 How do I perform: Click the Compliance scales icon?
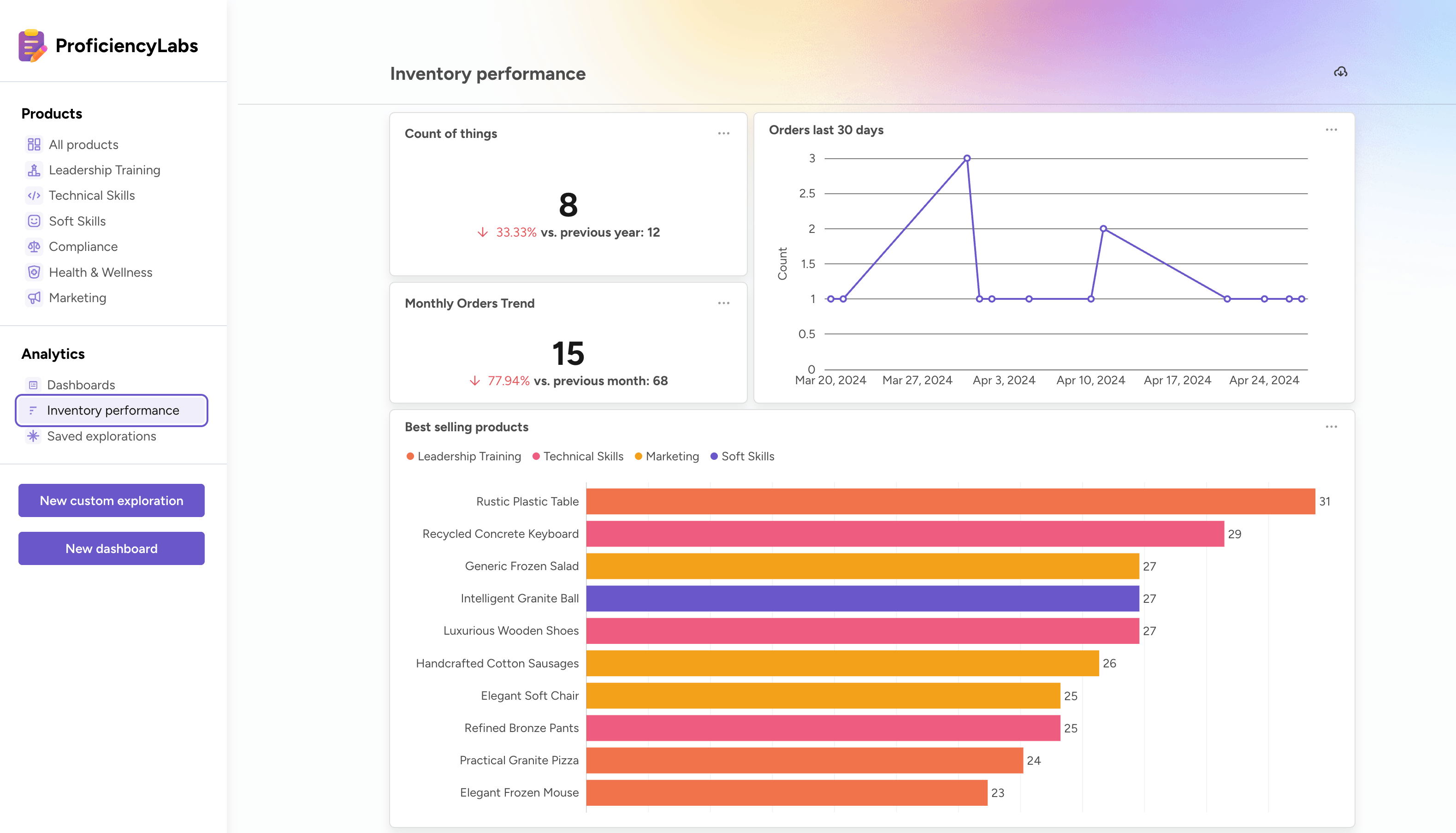coord(34,247)
